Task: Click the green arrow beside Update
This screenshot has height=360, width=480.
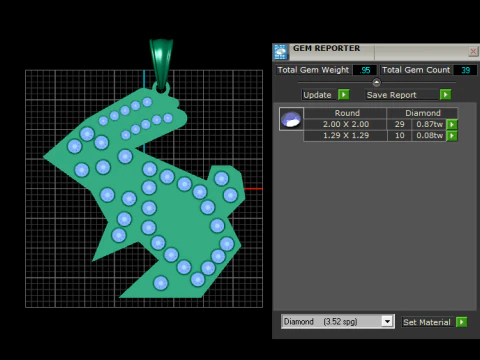Action: point(343,95)
